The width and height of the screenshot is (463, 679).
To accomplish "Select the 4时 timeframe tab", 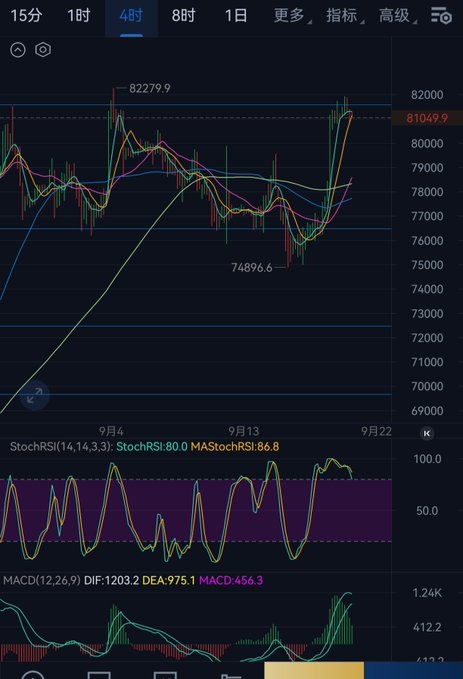I will coord(131,16).
